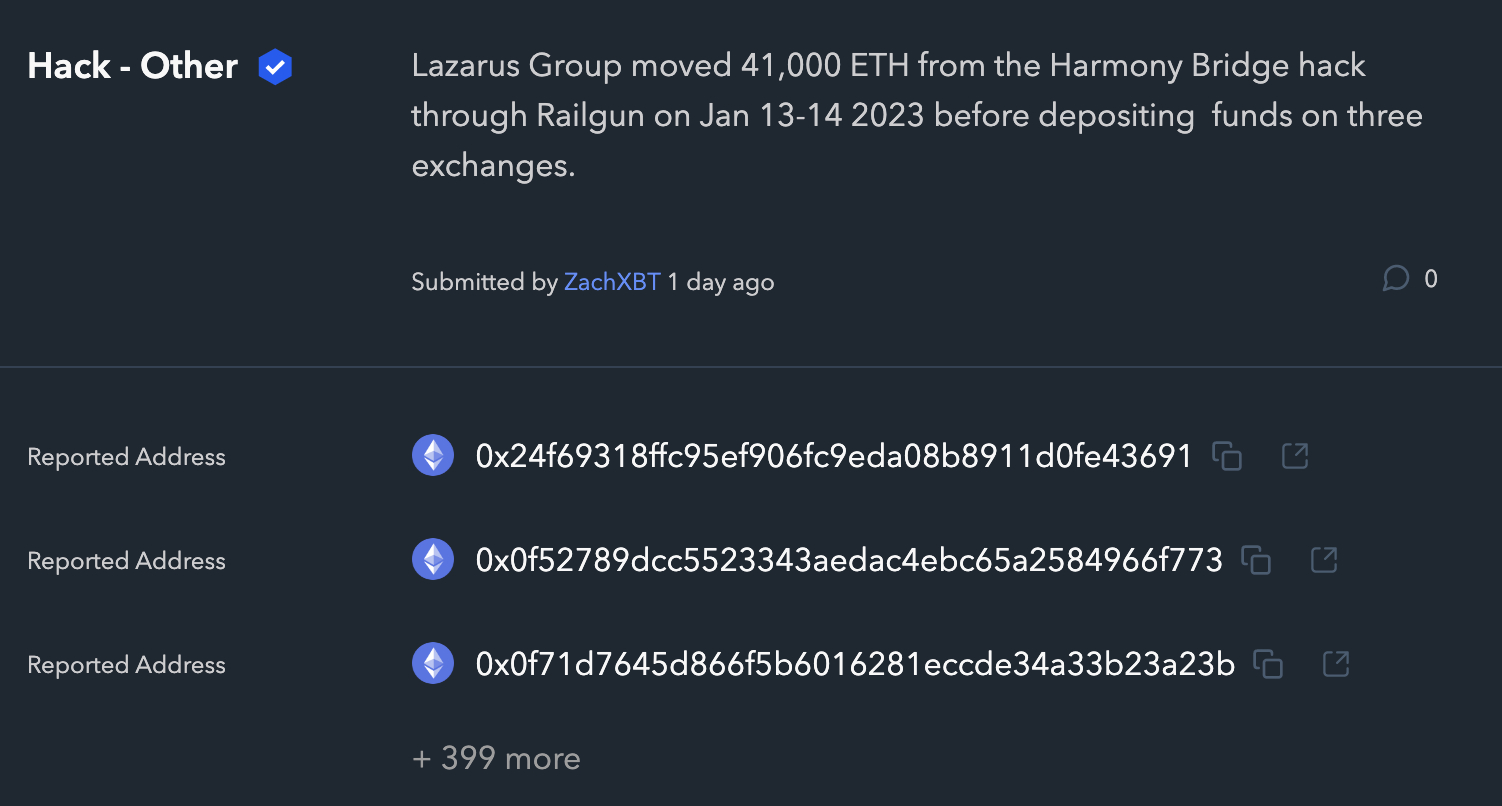
Task: Open address 0x0f52789d in external explorer
Action: click(x=1324, y=561)
